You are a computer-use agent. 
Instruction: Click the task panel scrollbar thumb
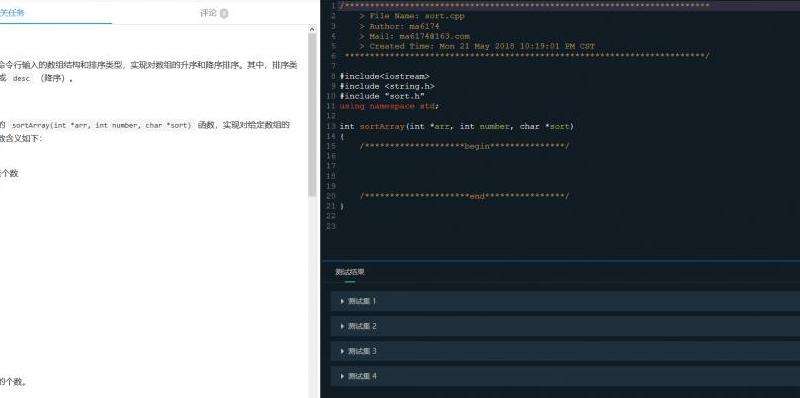click(312, 115)
